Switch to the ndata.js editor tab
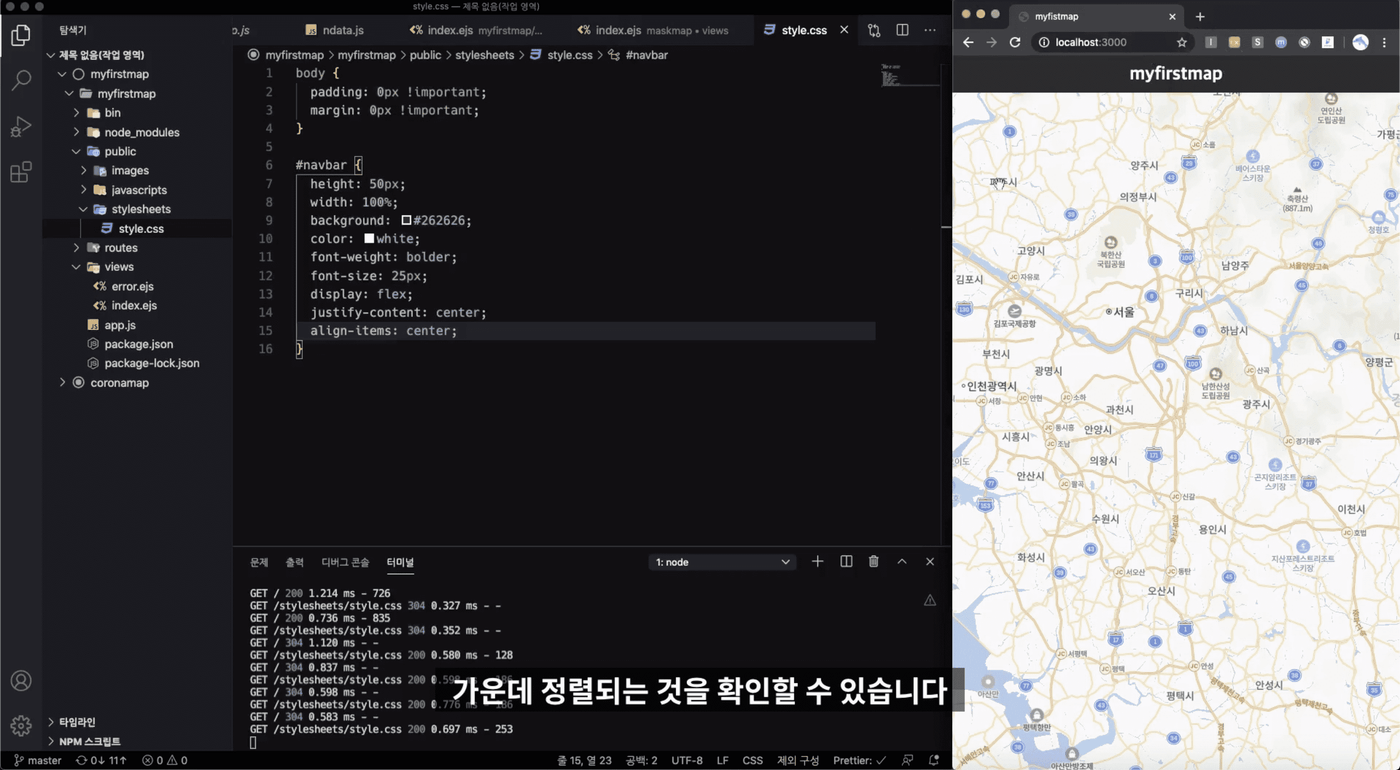Image resolution: width=1400 pixels, height=770 pixels. pyautogui.click(x=342, y=30)
